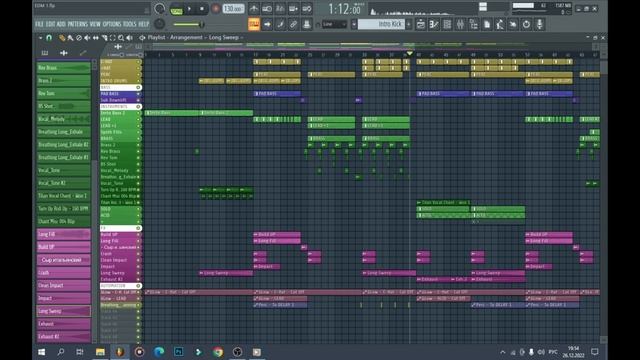Screen dimensions: 640x360
Task: Select Exhaust #2 in the picker panel
Action: [63, 336]
